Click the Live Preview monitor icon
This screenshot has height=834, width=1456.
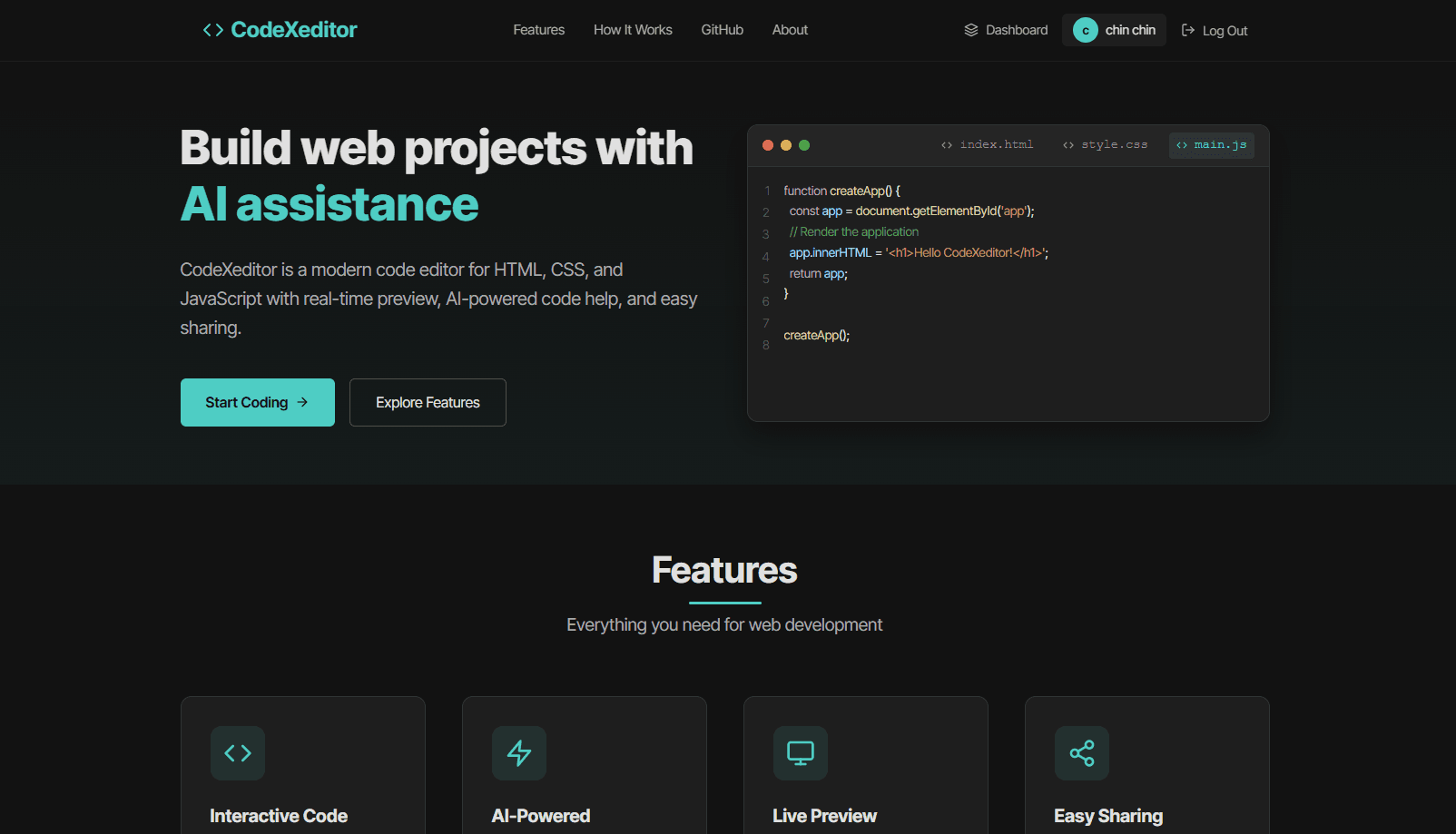coord(800,752)
